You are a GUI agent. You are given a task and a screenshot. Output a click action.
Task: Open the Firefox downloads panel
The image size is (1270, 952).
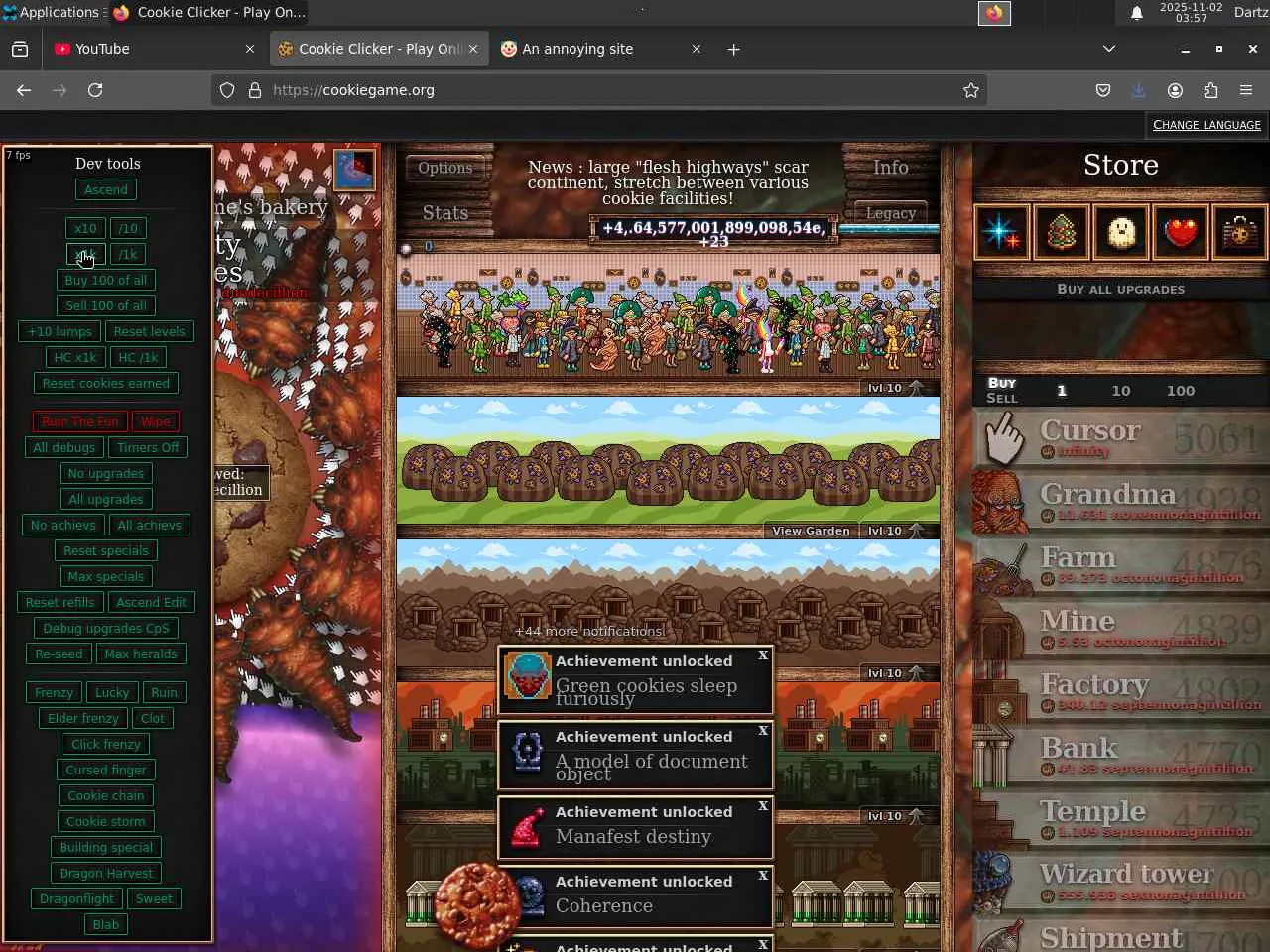(1139, 90)
